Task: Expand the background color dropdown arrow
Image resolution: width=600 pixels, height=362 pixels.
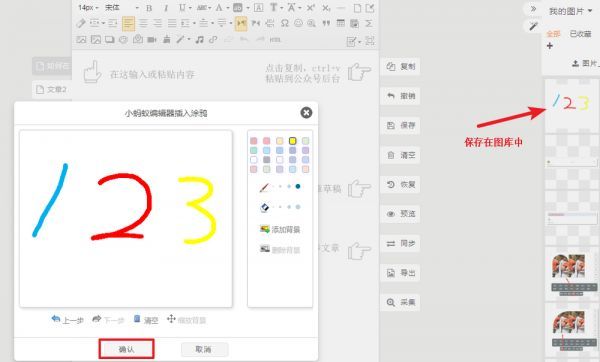Action: tap(248, 8)
